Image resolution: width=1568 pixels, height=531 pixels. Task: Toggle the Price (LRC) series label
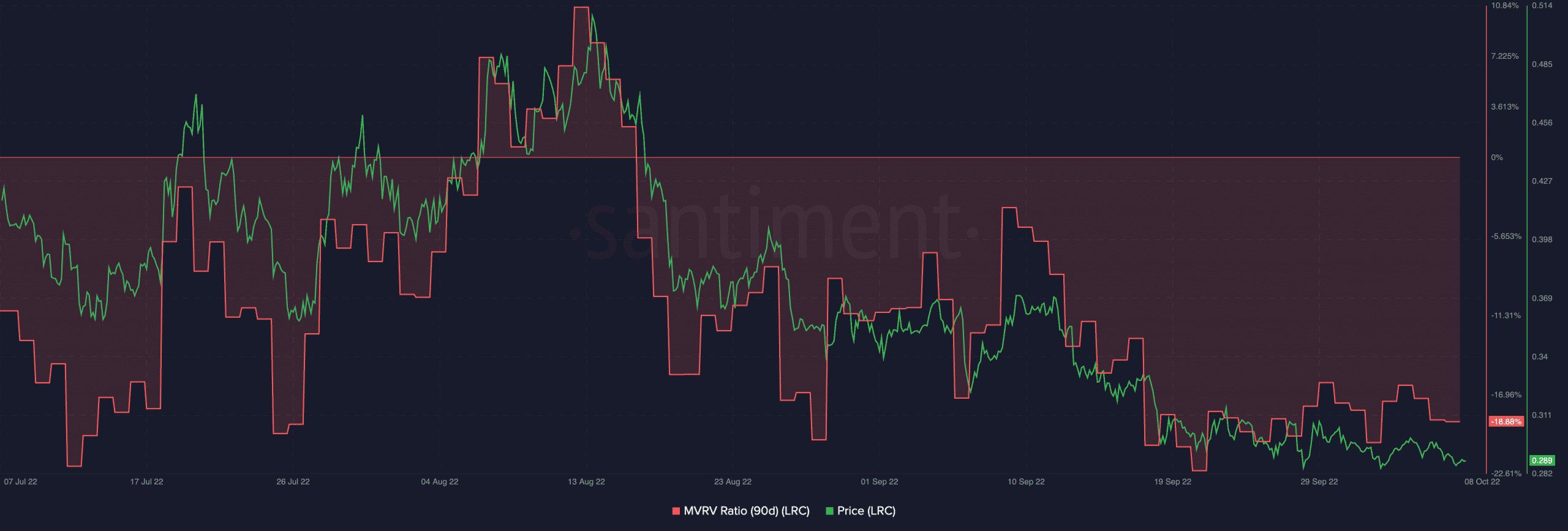point(866,511)
